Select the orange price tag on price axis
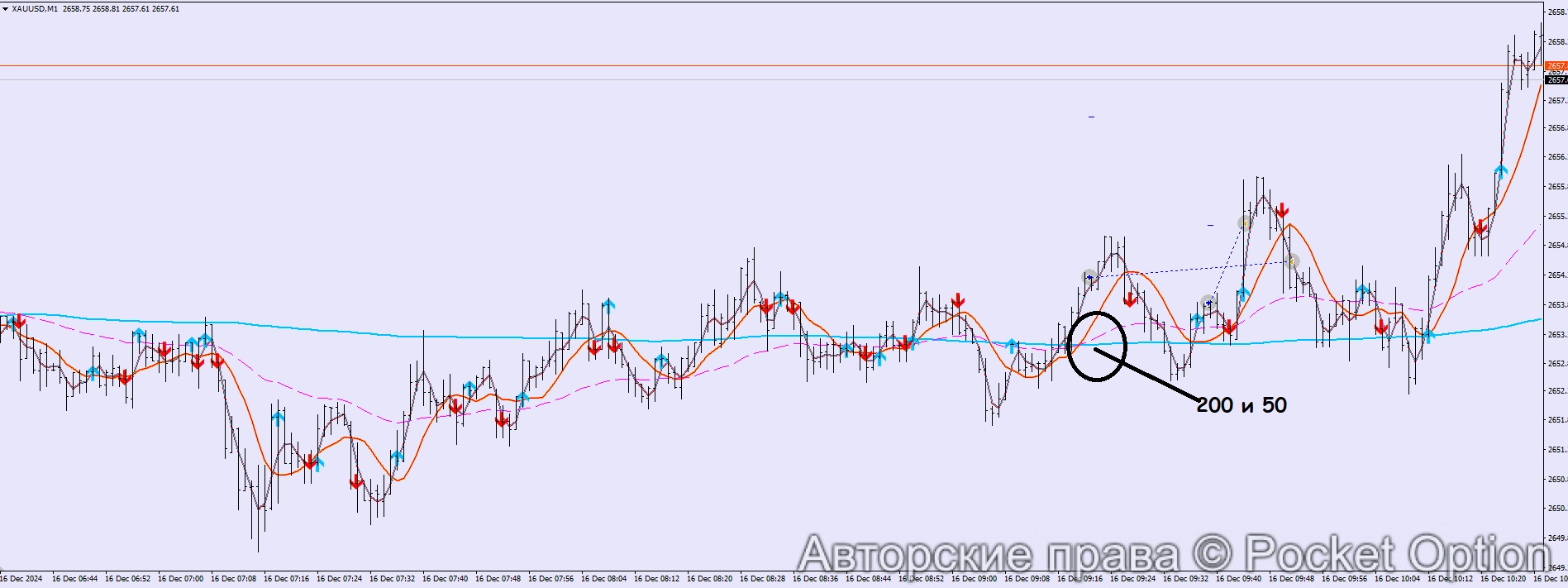Screen dimensions: 1568x588 1556,65
